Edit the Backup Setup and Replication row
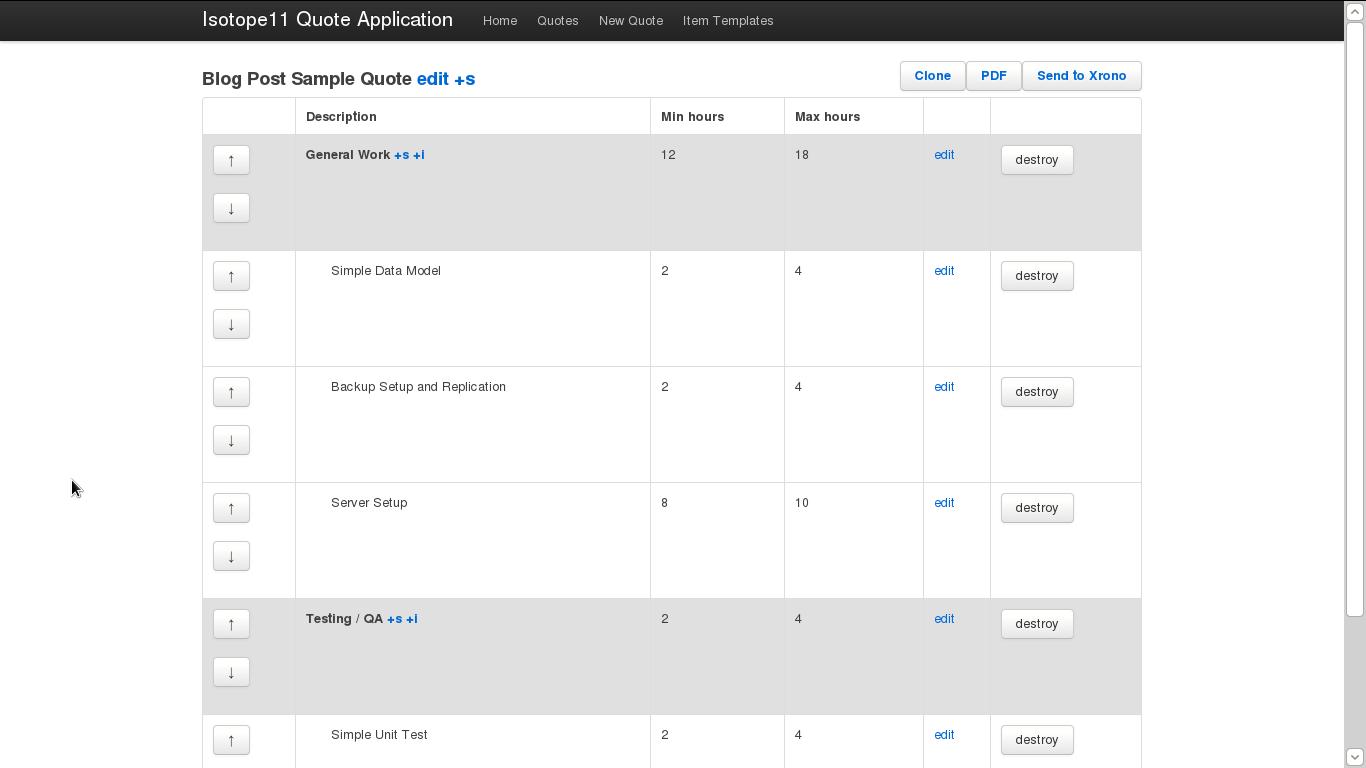Screen dimensions: 1366x768 [944, 387]
